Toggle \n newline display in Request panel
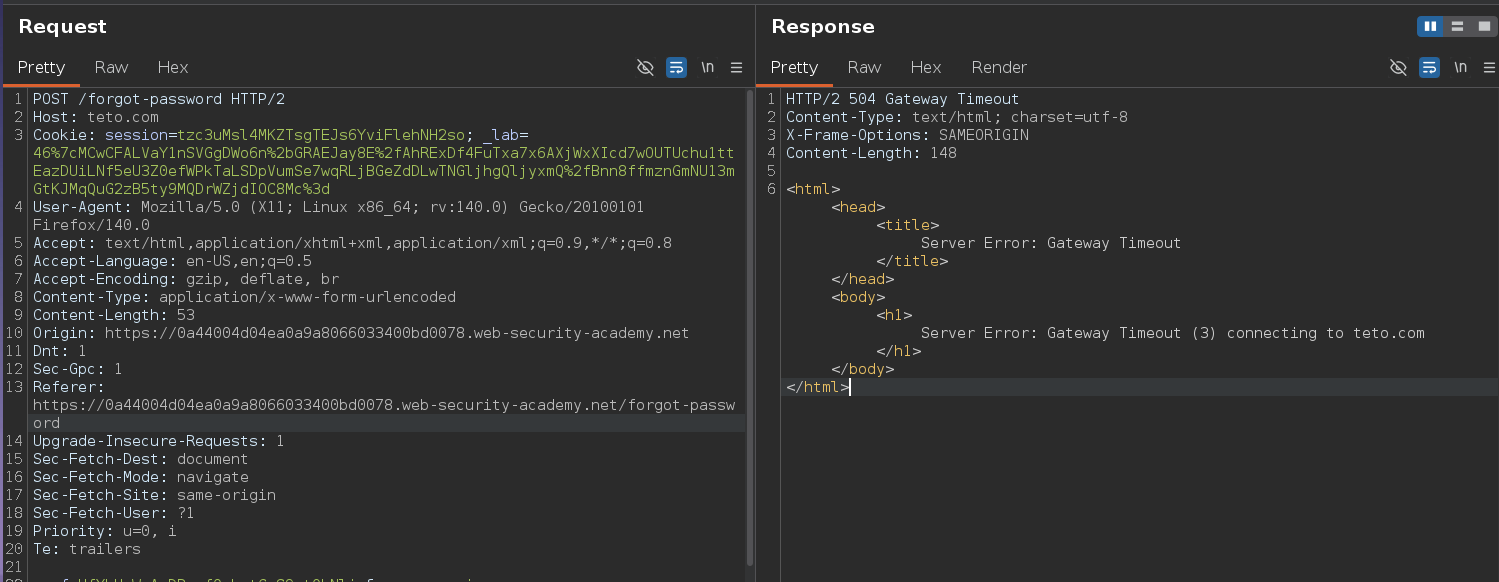Screen dimensions: 1499x582 708,67
